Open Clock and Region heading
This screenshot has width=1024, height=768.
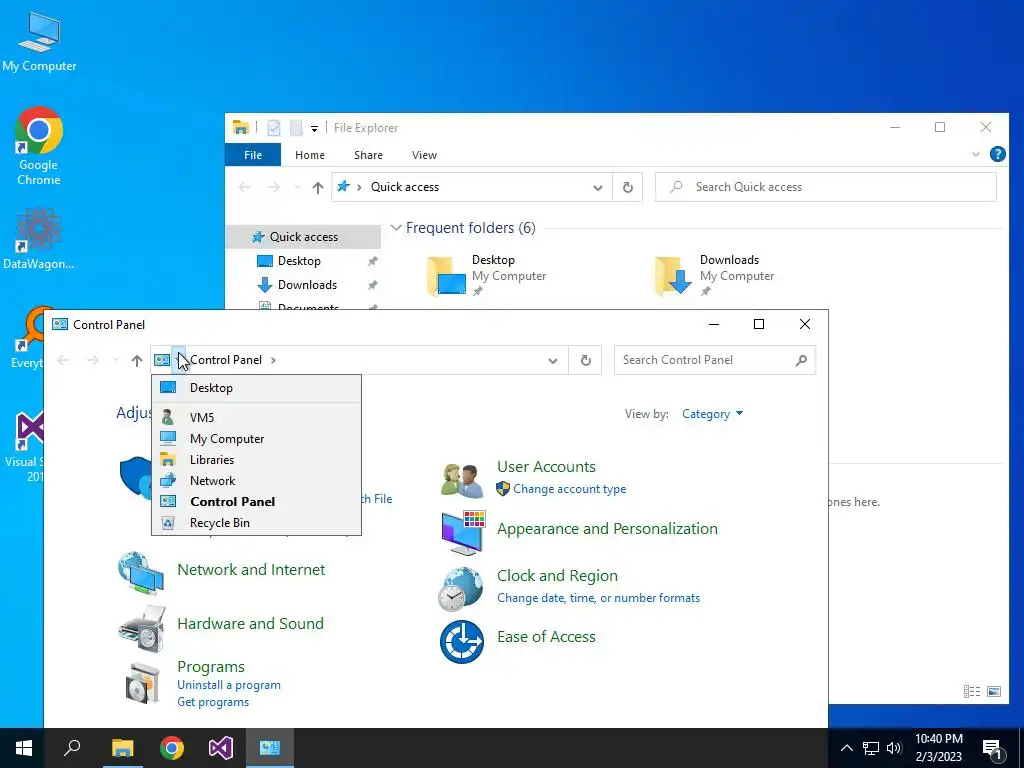pos(557,576)
